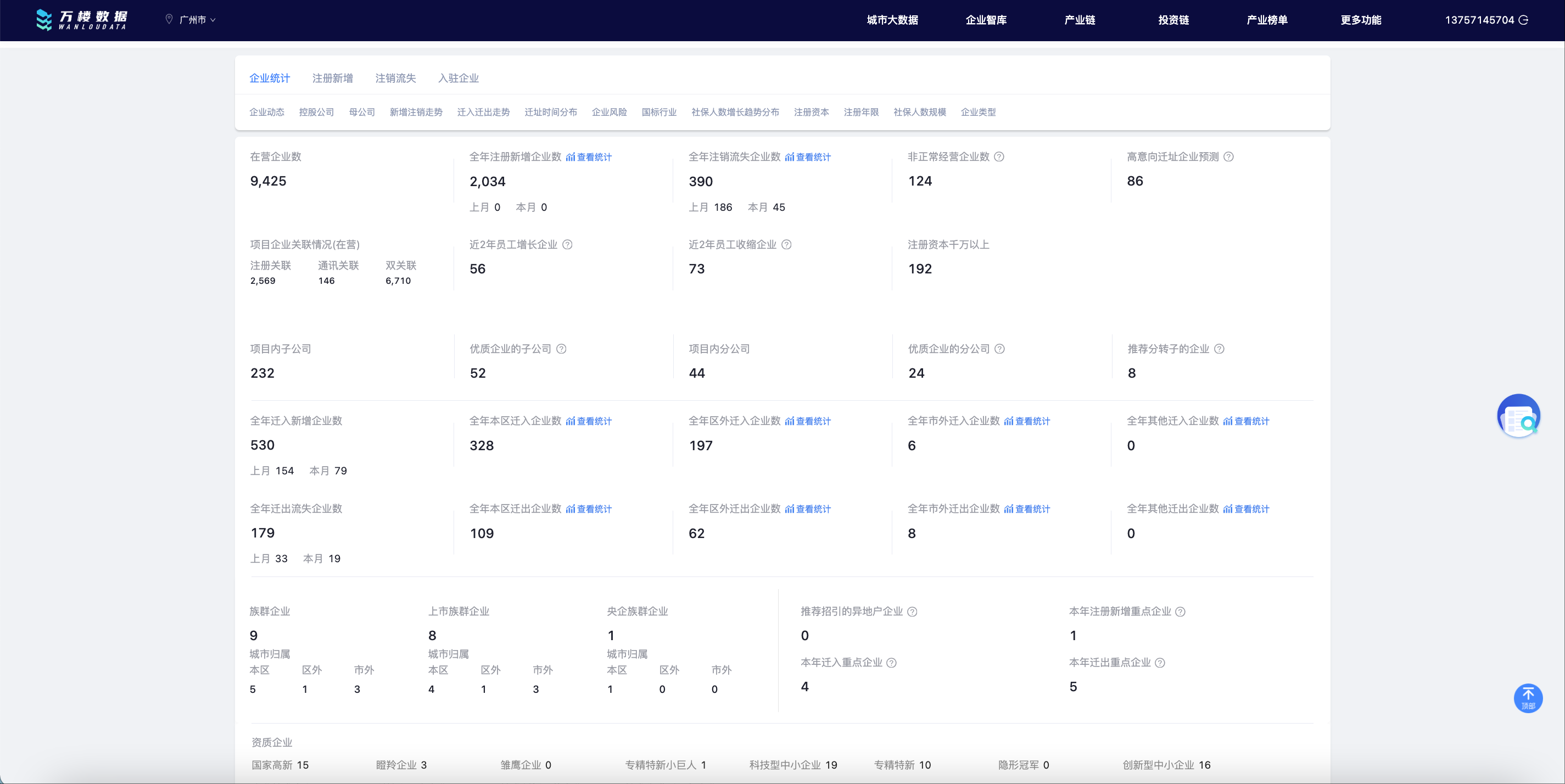The height and width of the screenshot is (784, 1565).
Task: Click the logout icon beside phone number
Action: click(1524, 20)
